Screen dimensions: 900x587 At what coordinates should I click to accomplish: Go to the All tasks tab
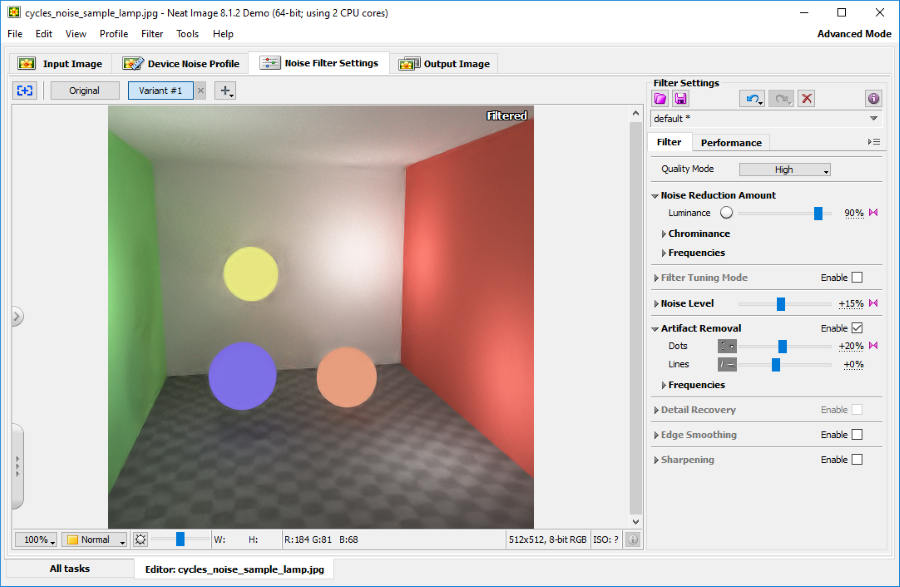pos(69,569)
